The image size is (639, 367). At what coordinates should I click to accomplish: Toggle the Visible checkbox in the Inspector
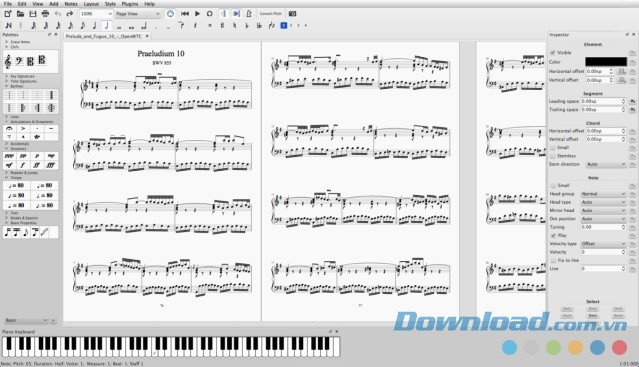[553, 53]
